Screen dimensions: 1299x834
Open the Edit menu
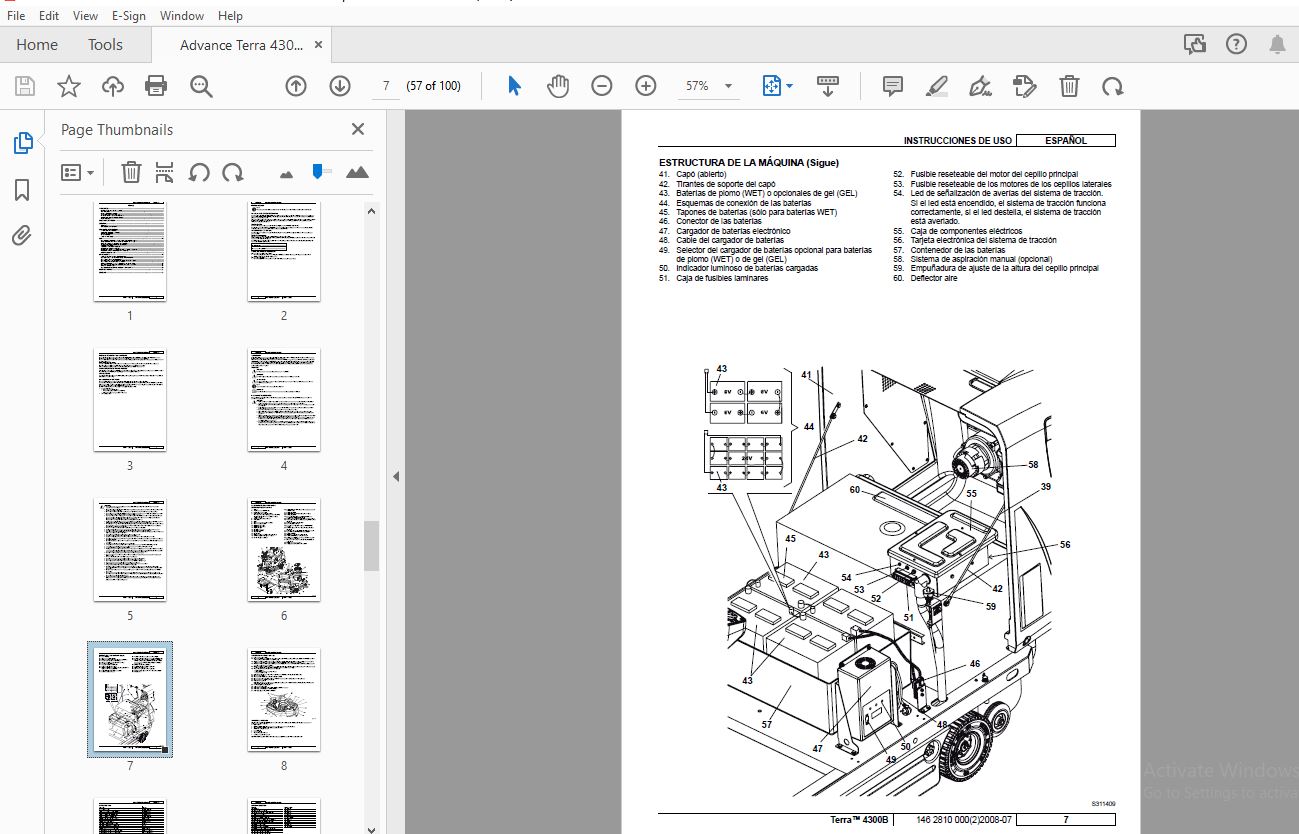click(49, 15)
